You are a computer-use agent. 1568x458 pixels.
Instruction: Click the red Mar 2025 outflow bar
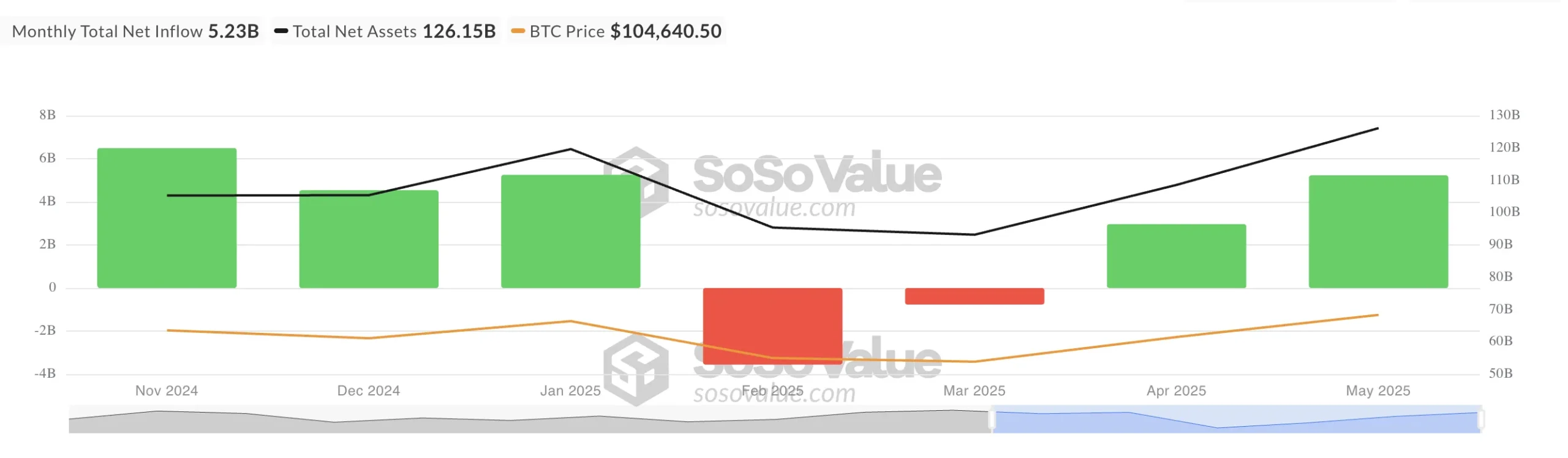[974, 296]
